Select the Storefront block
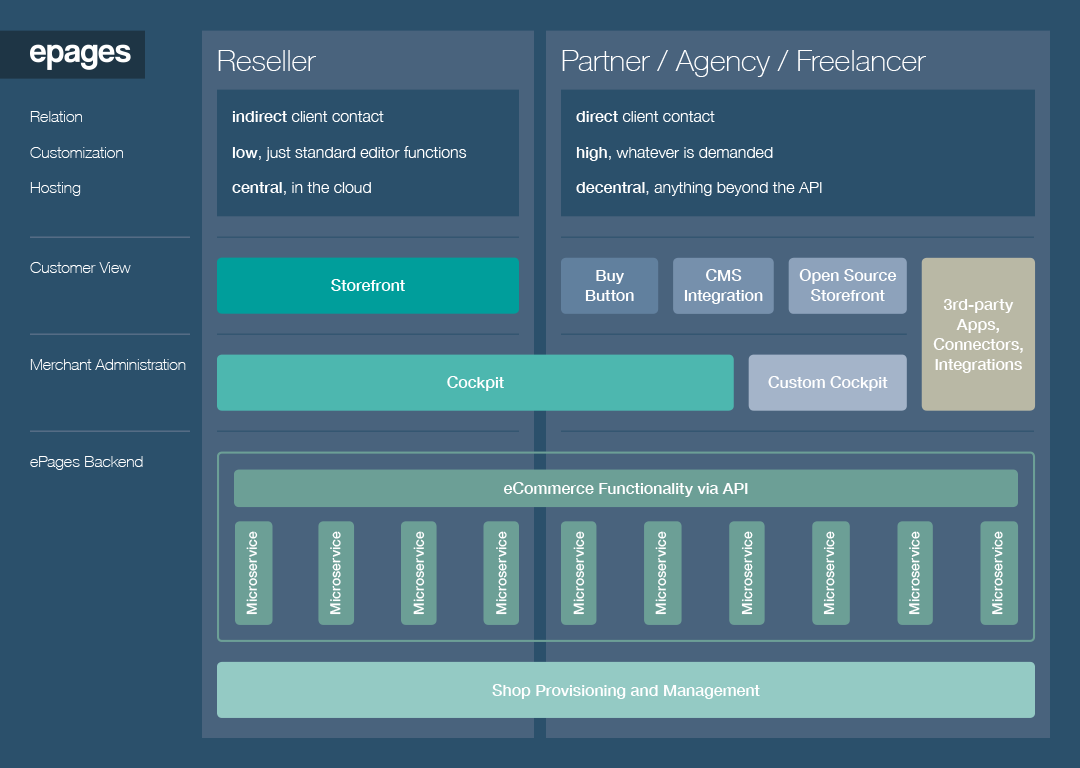 click(x=368, y=286)
